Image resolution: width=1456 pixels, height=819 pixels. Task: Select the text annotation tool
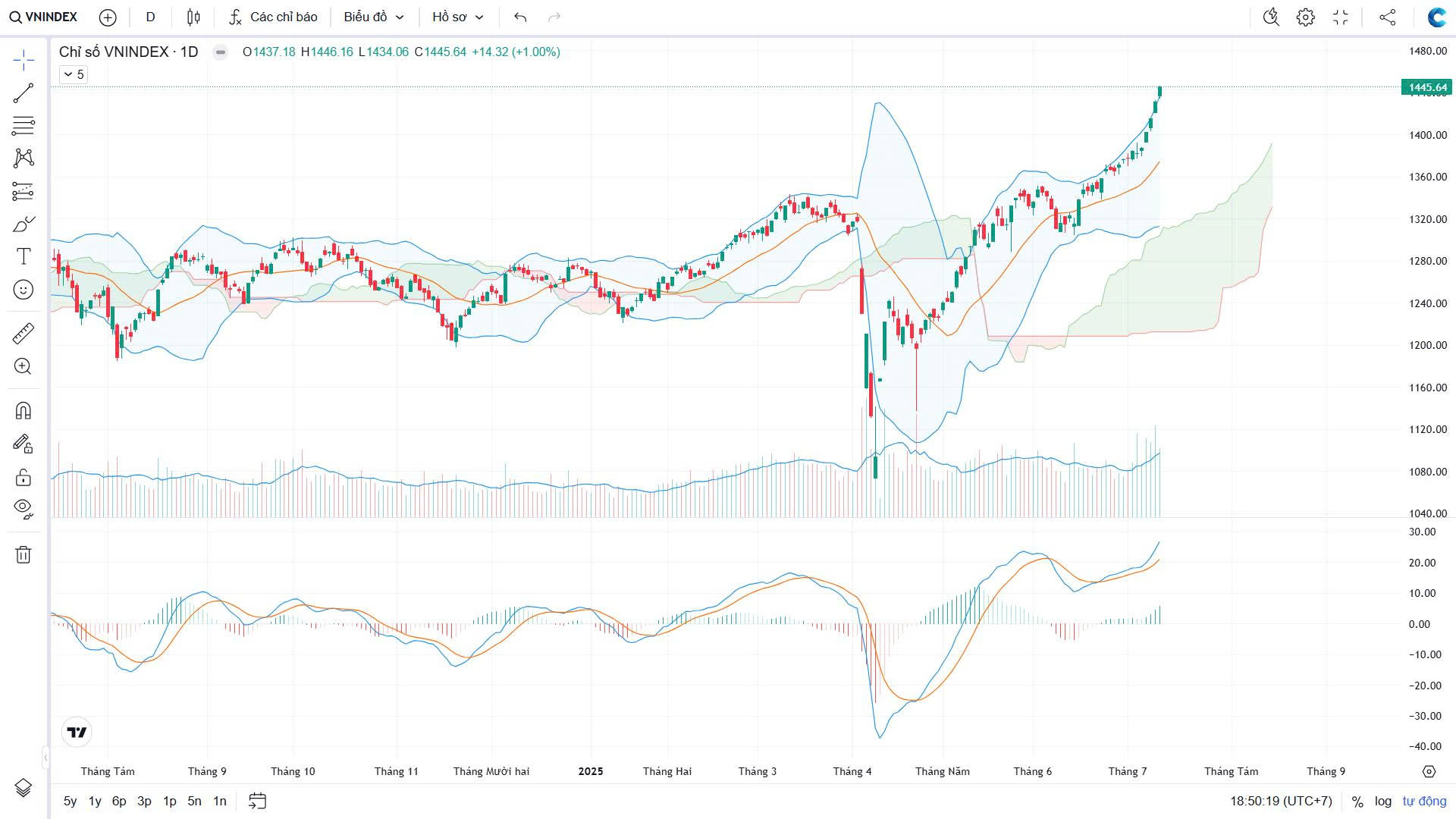(x=24, y=256)
